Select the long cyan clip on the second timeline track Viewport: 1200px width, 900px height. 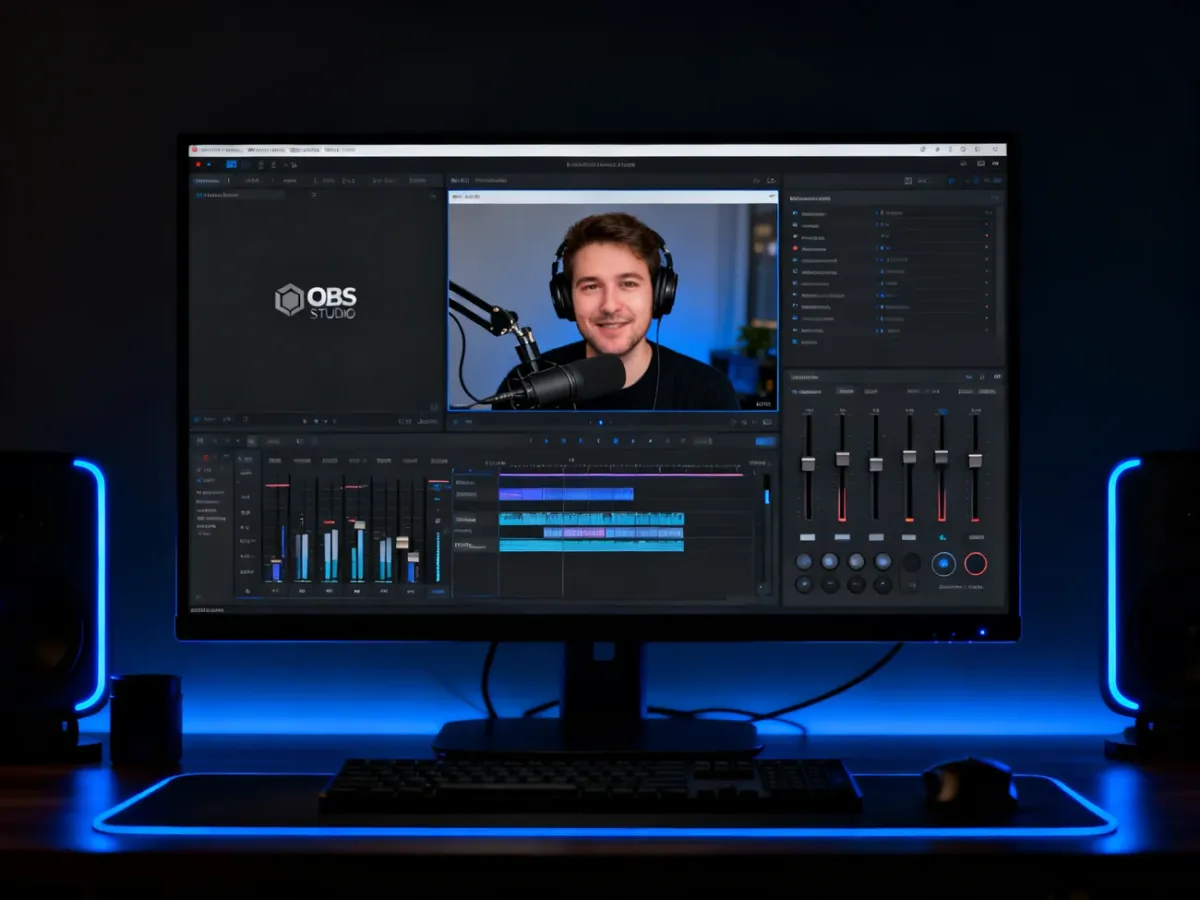(591, 519)
